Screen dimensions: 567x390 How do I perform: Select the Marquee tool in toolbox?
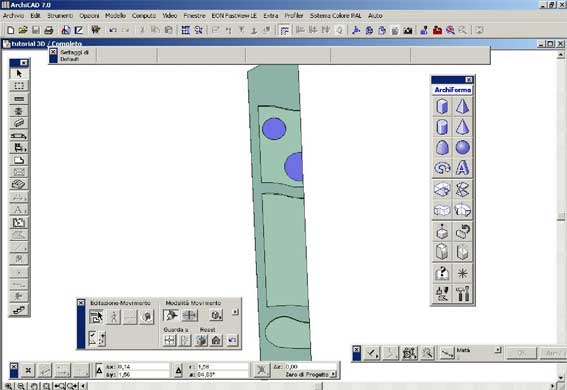pos(19,86)
